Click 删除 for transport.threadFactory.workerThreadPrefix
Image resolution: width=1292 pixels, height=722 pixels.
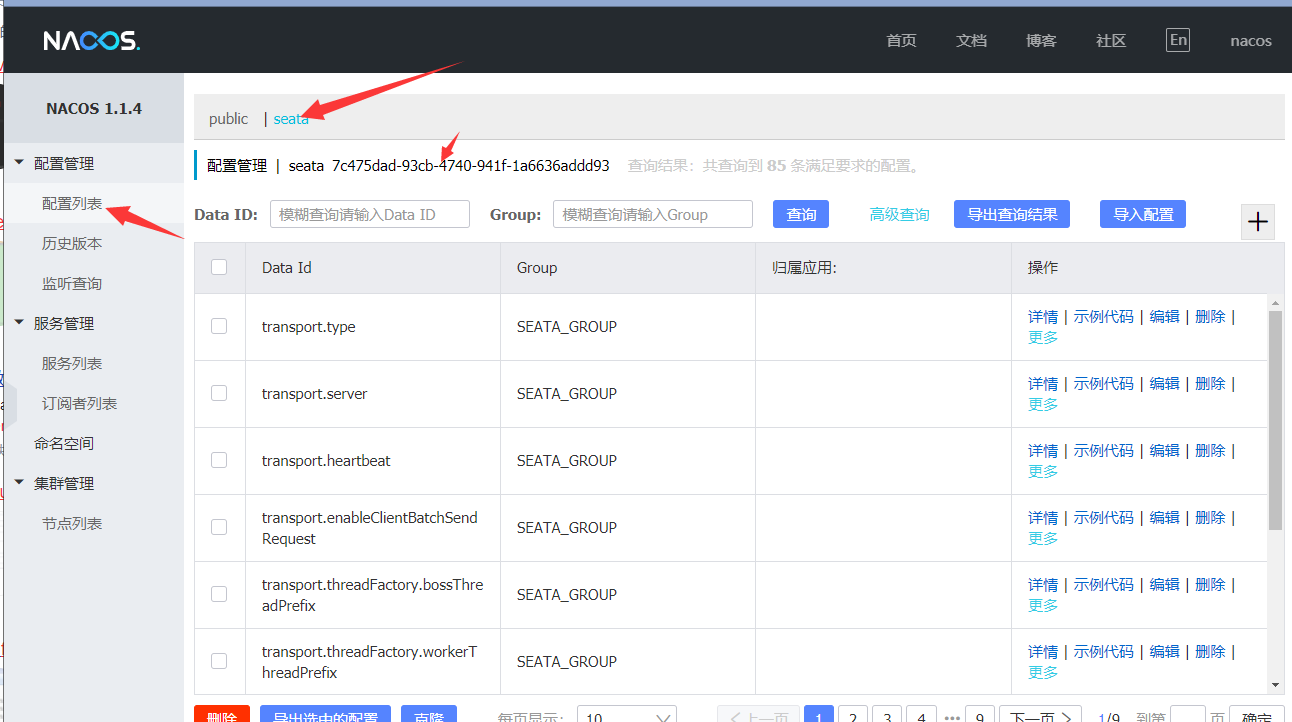(x=1210, y=651)
